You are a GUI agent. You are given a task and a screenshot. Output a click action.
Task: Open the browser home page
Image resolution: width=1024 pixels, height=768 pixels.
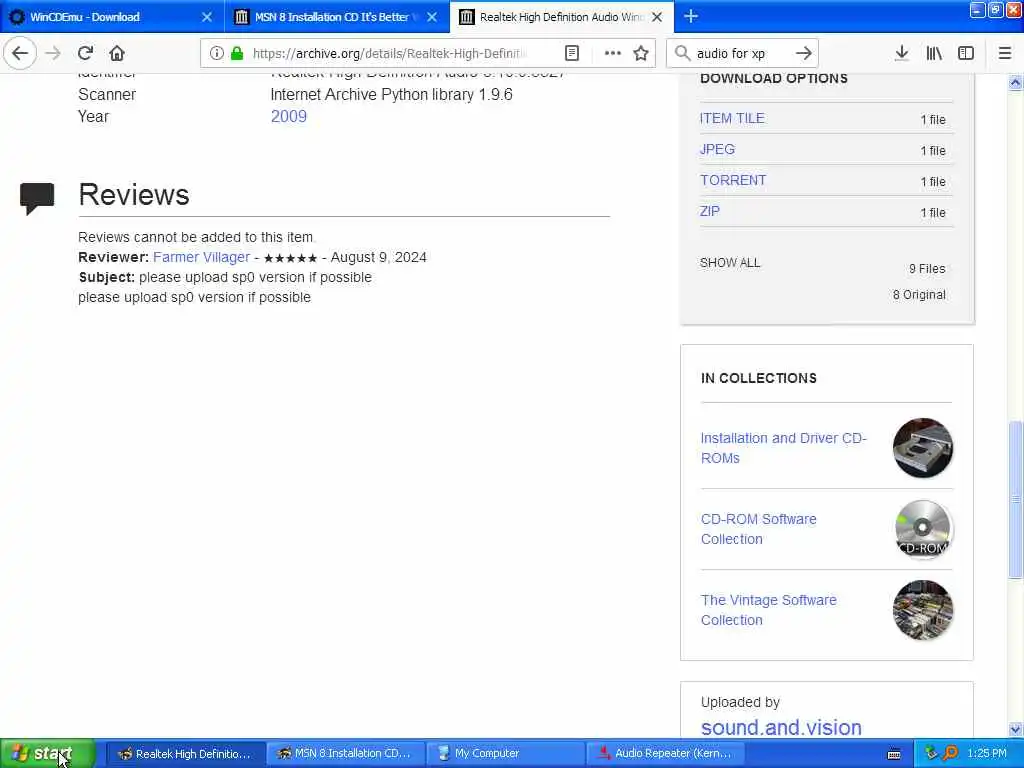[117, 53]
